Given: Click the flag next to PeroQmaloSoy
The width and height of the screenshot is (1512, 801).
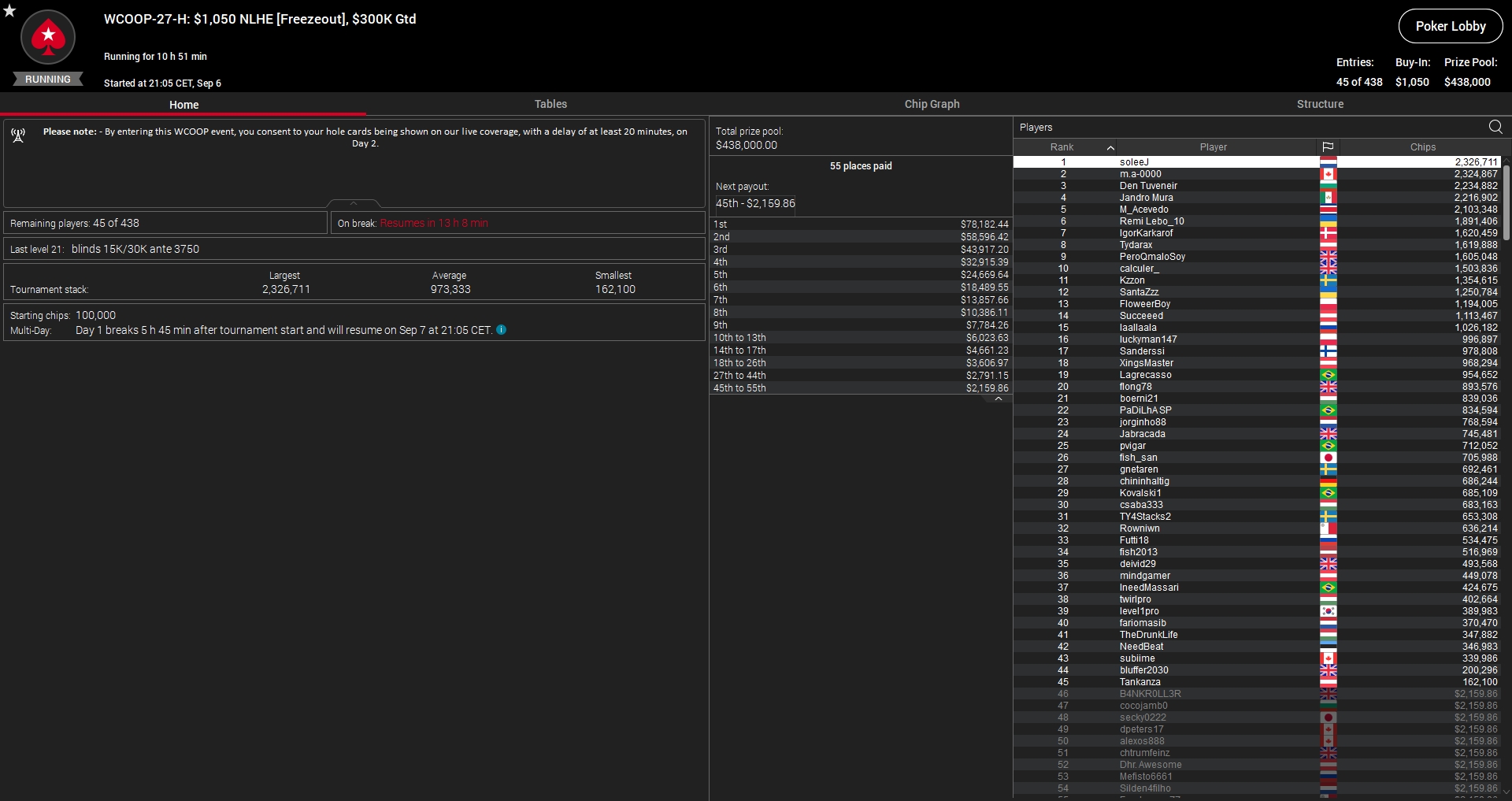Looking at the screenshot, I should tap(1329, 257).
